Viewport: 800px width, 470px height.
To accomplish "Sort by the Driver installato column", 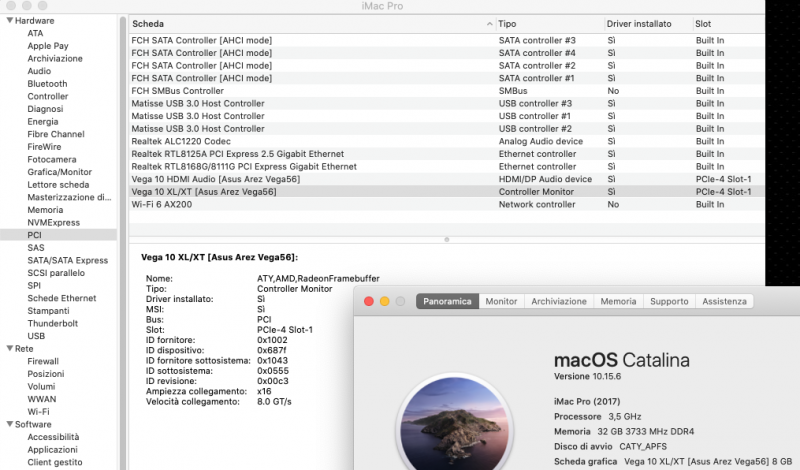I will pyautogui.click(x=639, y=24).
